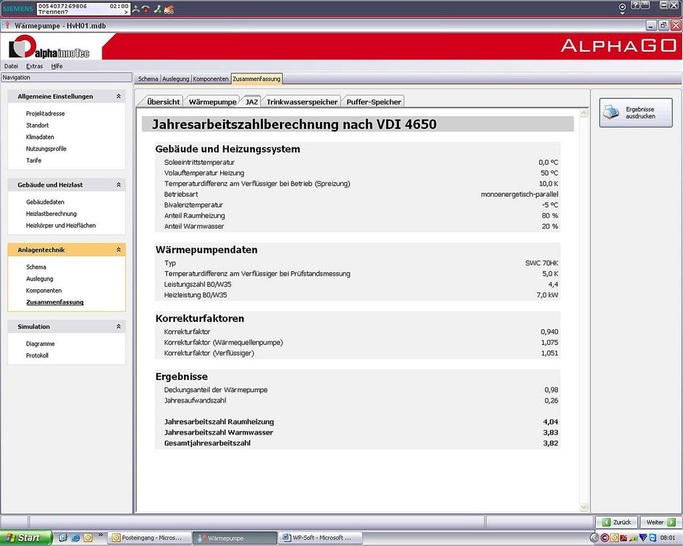The height and width of the screenshot is (546, 683).
Task: Collapse the Gebäude und Heizlast panel
Action: point(119,185)
